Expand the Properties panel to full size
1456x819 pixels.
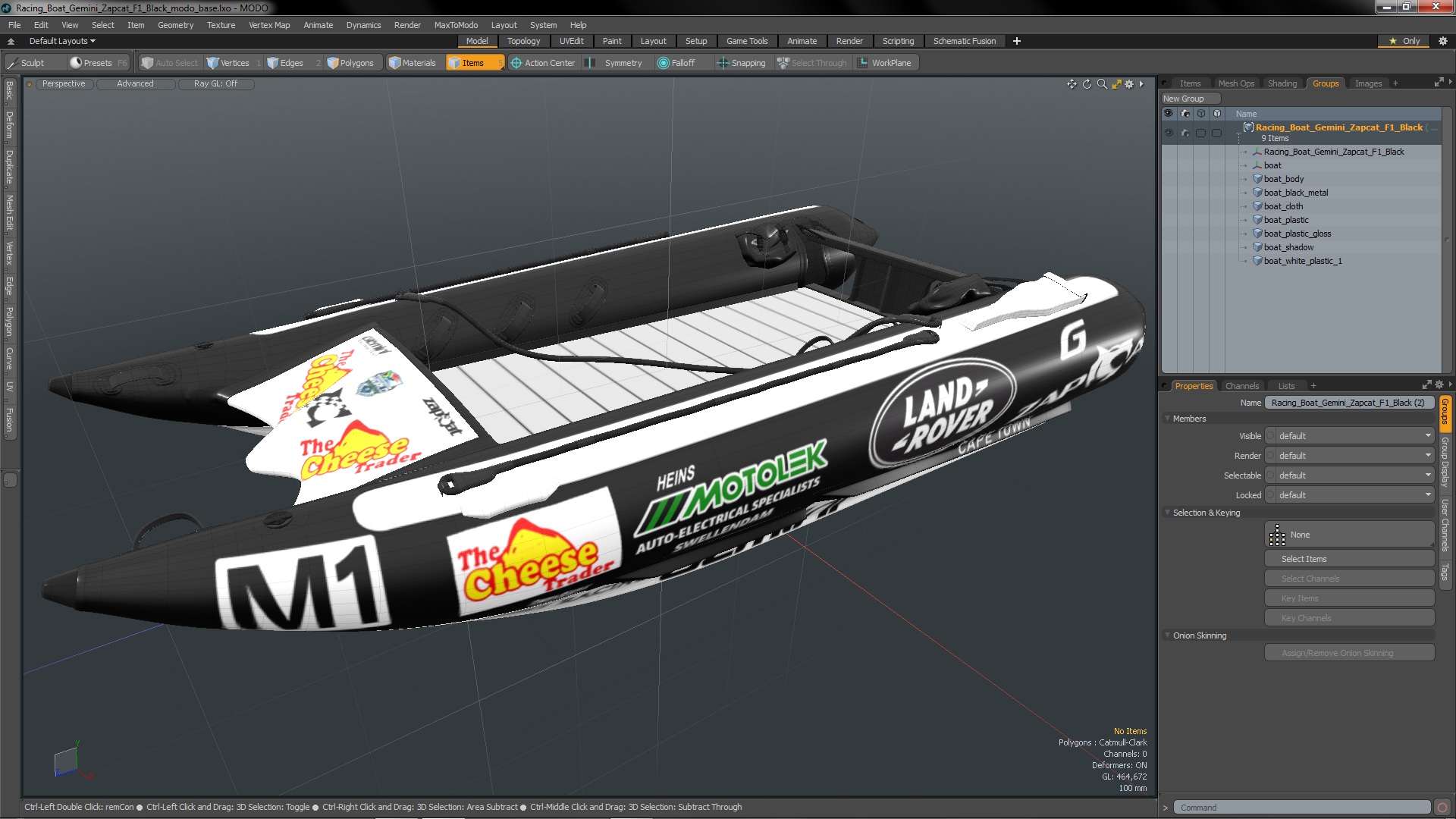tap(1426, 385)
